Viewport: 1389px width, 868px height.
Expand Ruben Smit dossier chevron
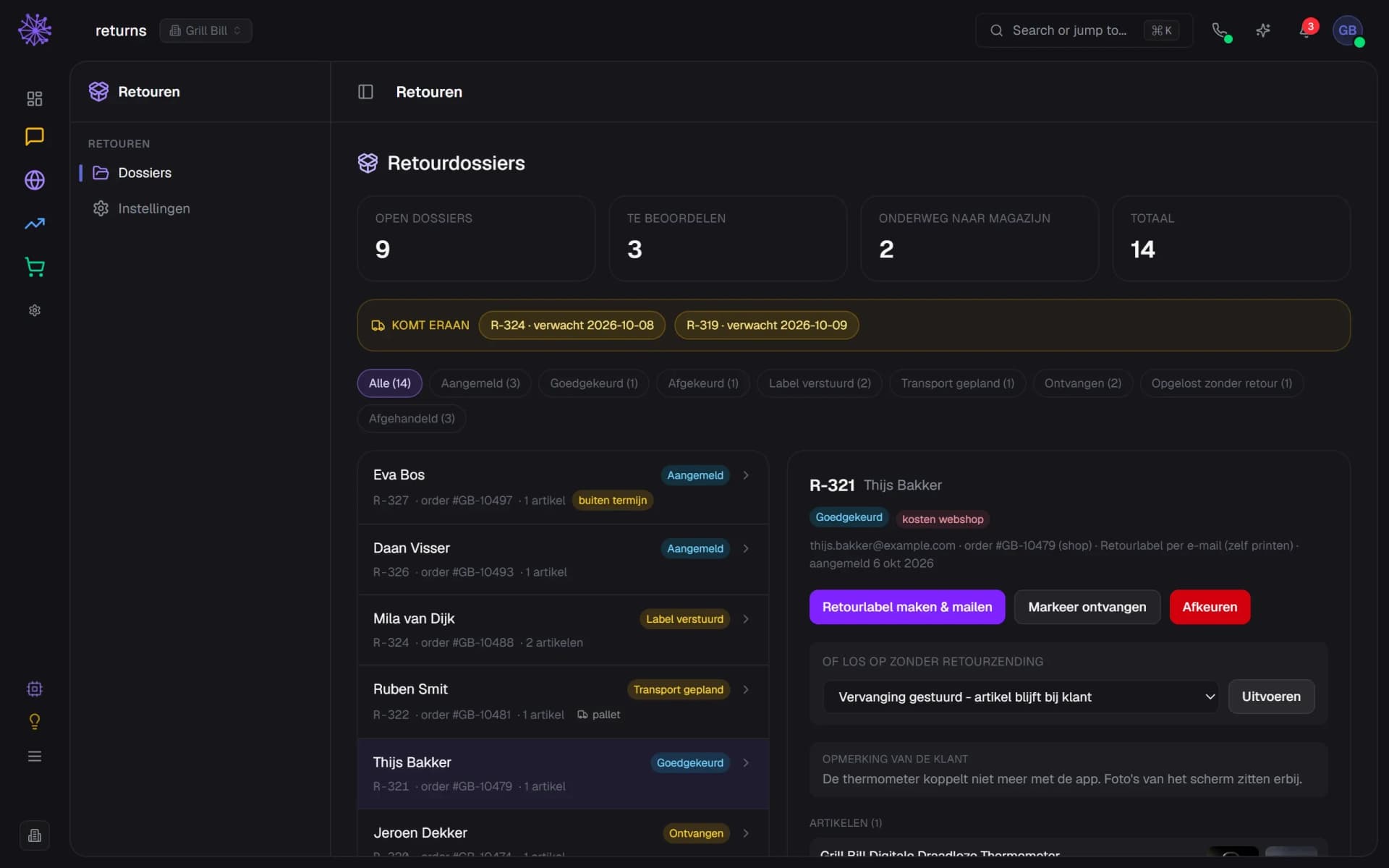pos(746,689)
